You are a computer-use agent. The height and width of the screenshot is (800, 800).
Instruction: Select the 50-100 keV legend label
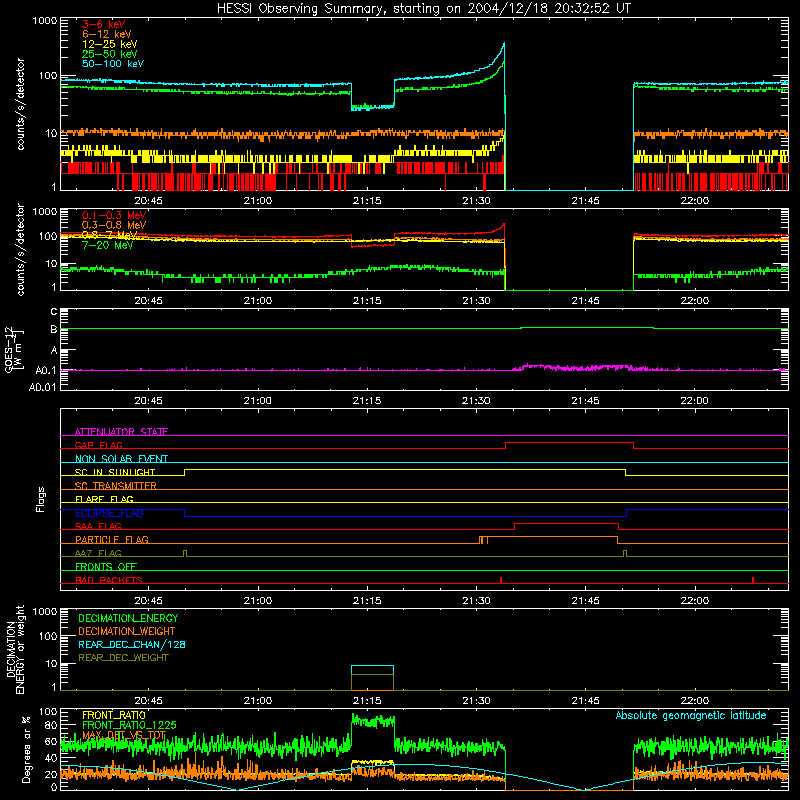coord(113,64)
